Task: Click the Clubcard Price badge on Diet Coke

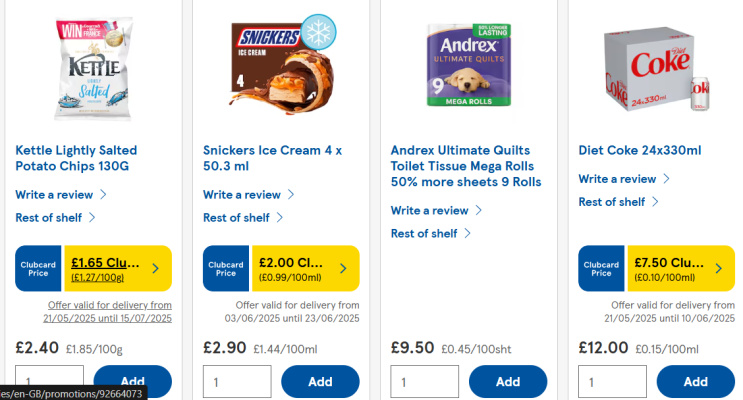Action: pyautogui.click(x=602, y=268)
